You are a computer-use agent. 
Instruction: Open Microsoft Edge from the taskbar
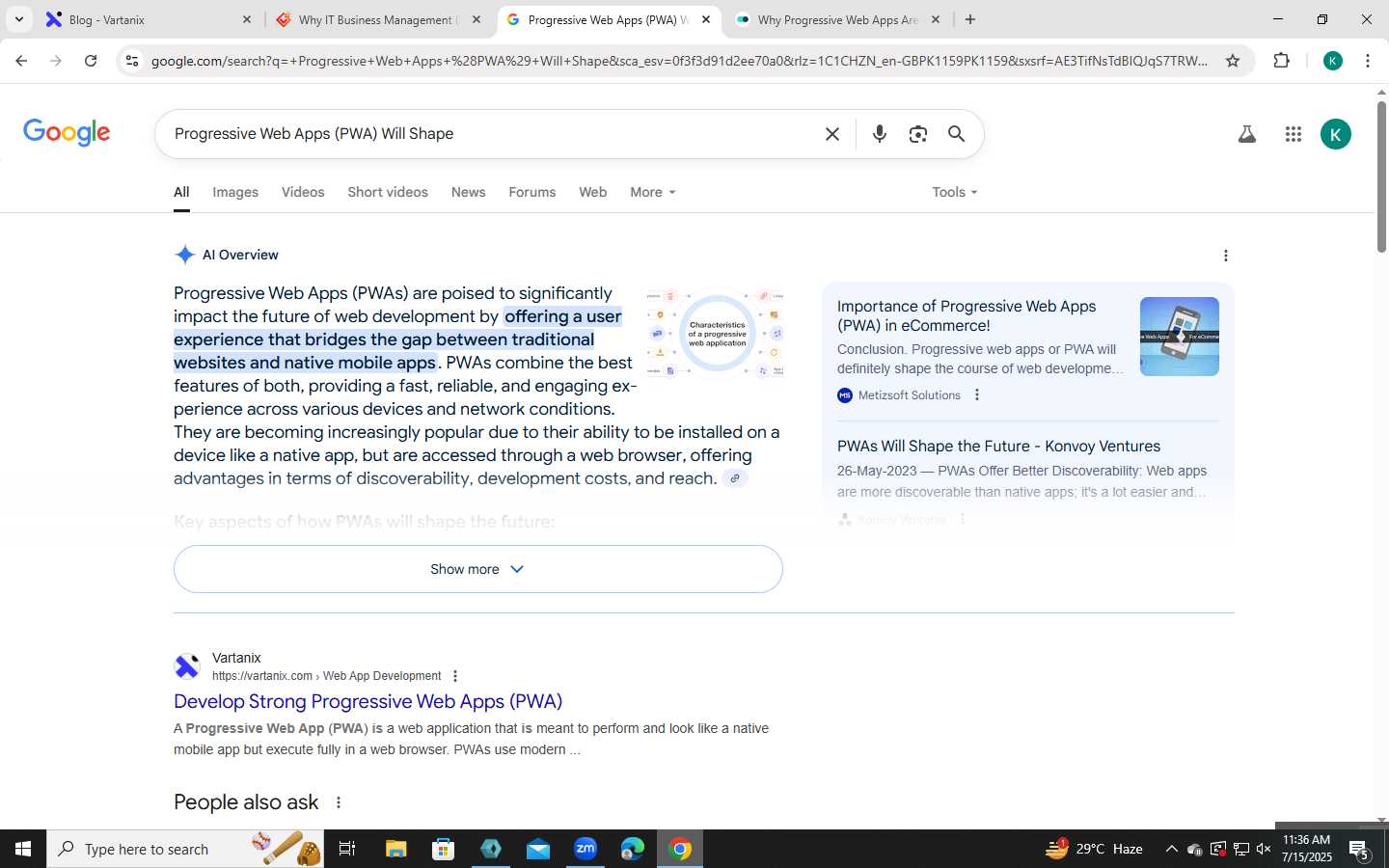pos(632,849)
